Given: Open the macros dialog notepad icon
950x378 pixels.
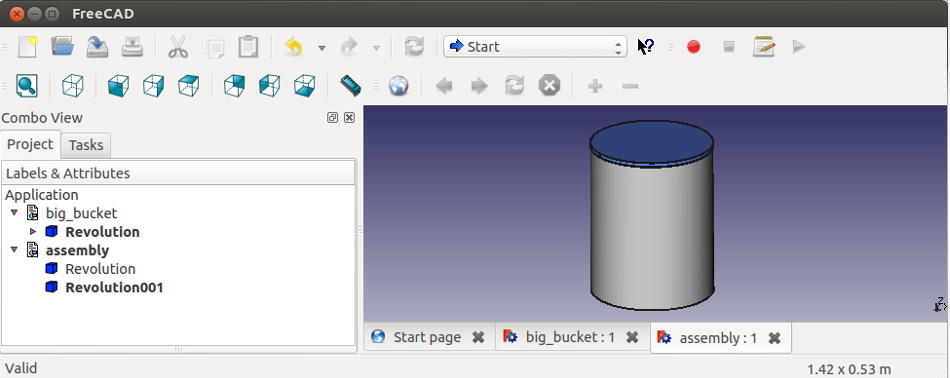Looking at the screenshot, I should pyautogui.click(x=764, y=47).
